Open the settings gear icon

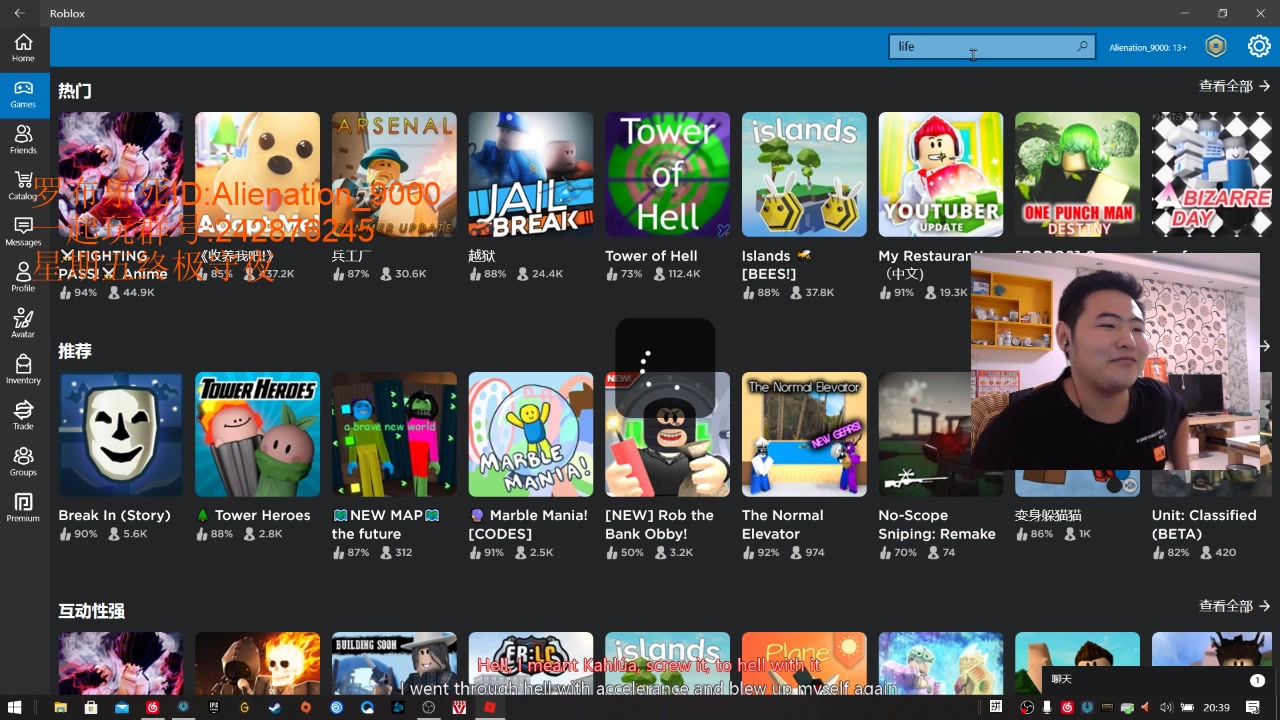[1259, 46]
